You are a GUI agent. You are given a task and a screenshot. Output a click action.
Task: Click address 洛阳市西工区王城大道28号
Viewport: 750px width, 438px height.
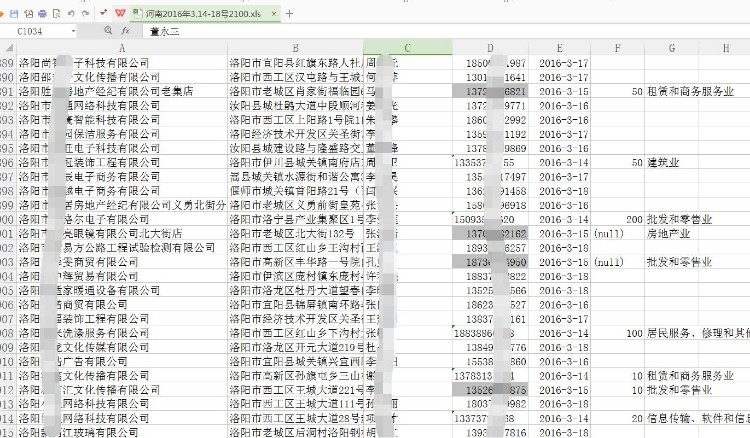[296, 418]
